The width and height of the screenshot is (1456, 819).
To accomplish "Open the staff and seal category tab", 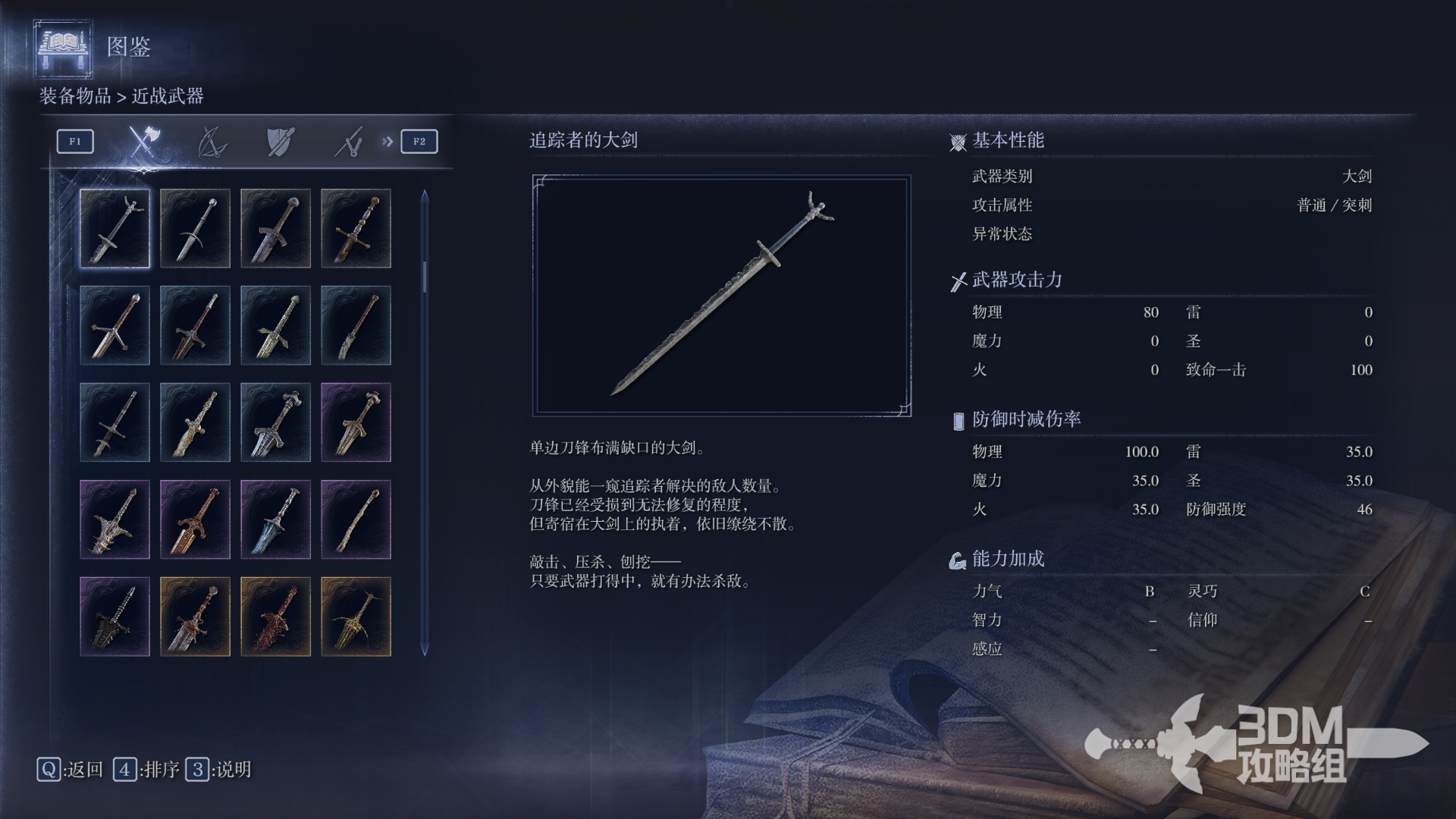I will point(349,142).
